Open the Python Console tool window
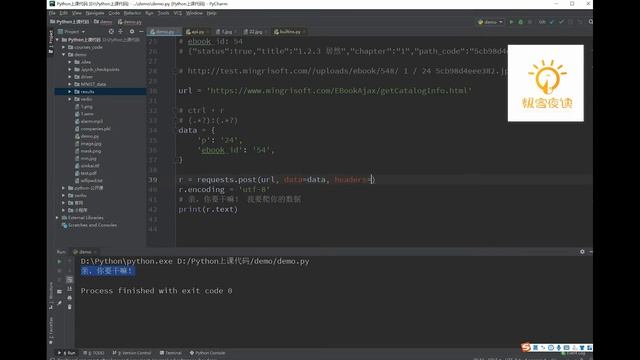Image resolution: width=640 pixels, height=360 pixels. [207, 353]
